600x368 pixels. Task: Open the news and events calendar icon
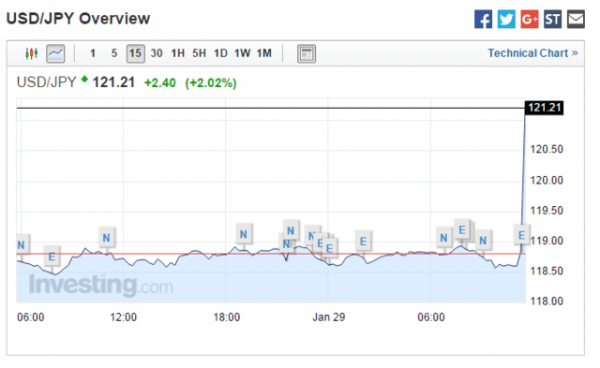(x=306, y=54)
